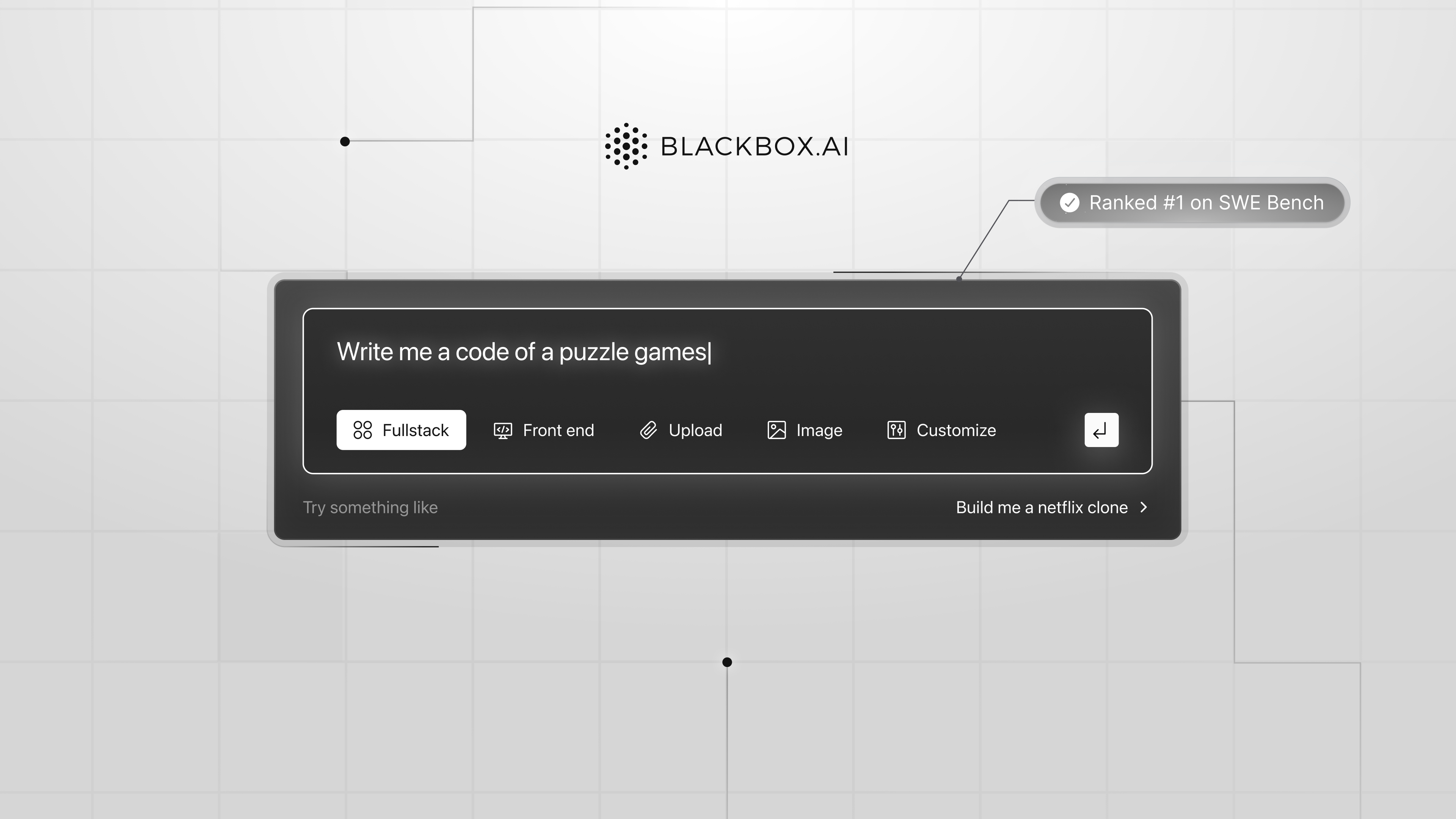Click the checkmark in the SWE Bench badge
The height and width of the screenshot is (819, 1456).
[1069, 203]
